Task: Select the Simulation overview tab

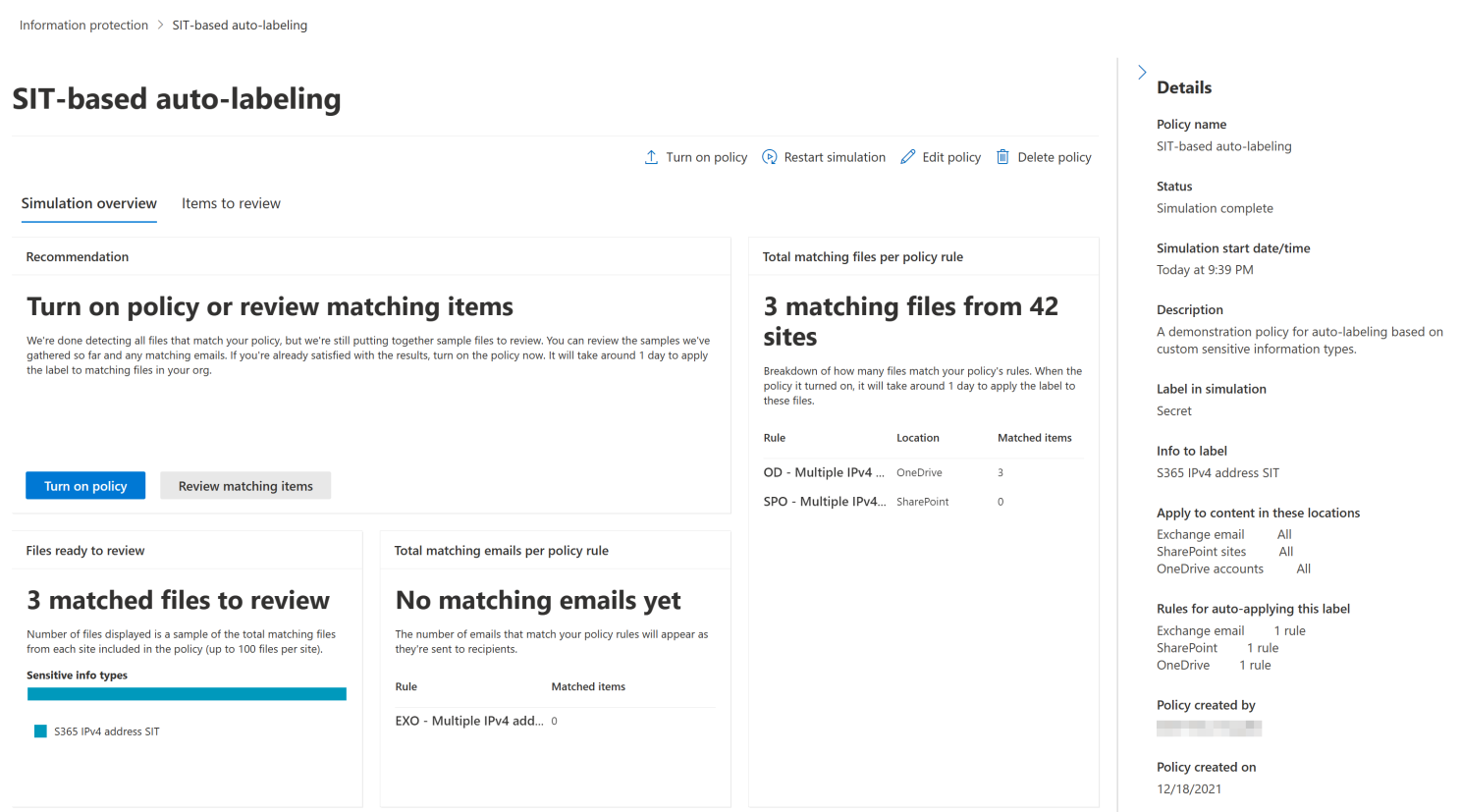Action: 89,203
